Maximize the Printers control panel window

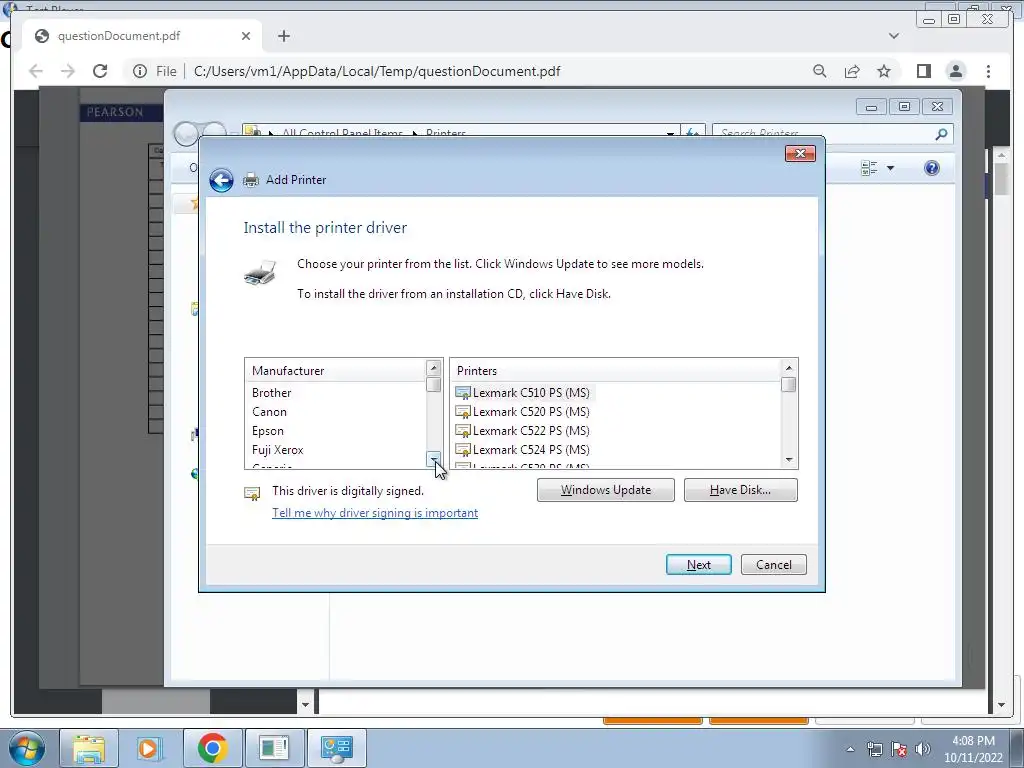[904, 106]
